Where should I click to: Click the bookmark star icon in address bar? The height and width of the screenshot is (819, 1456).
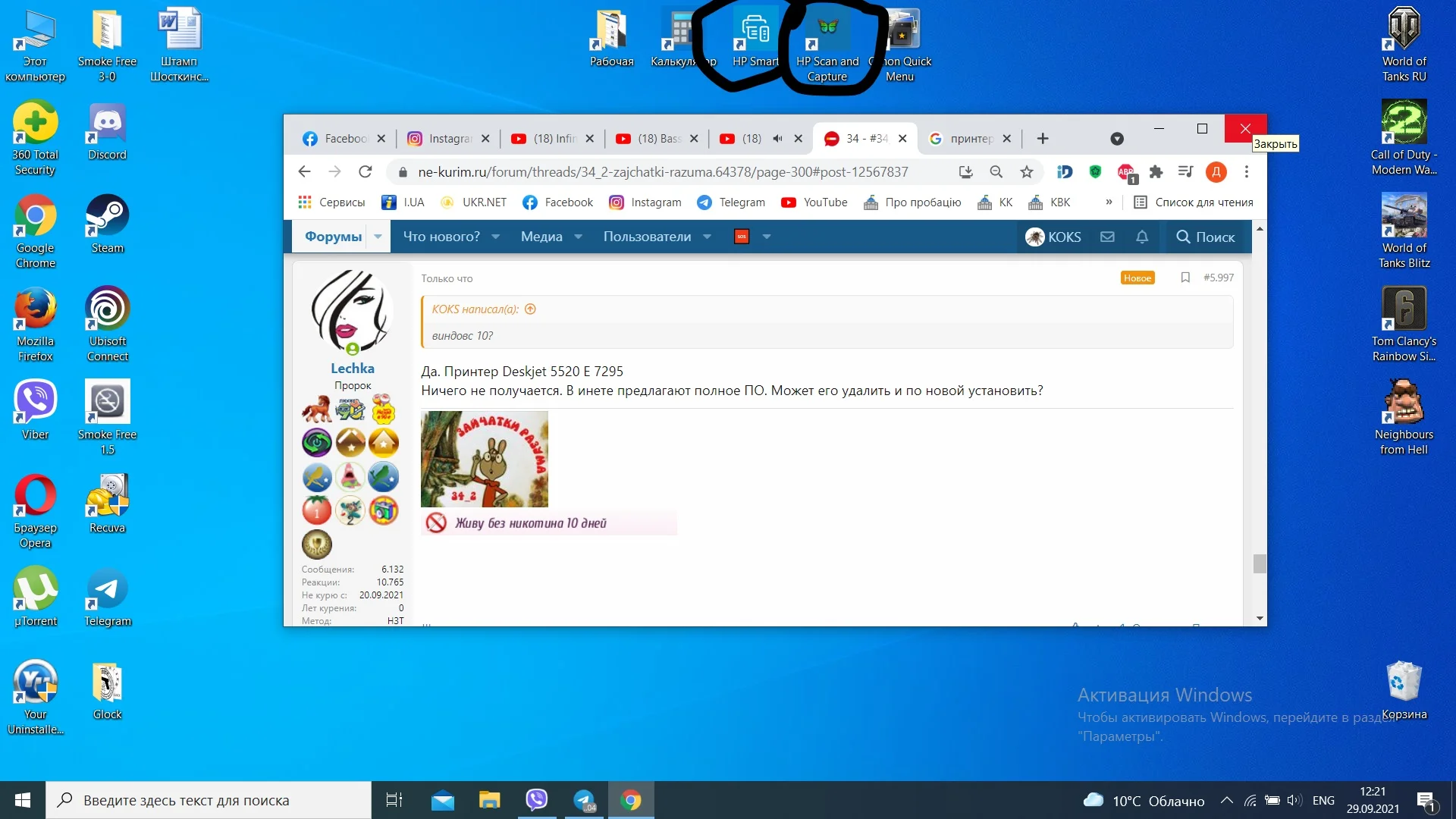point(1026,172)
